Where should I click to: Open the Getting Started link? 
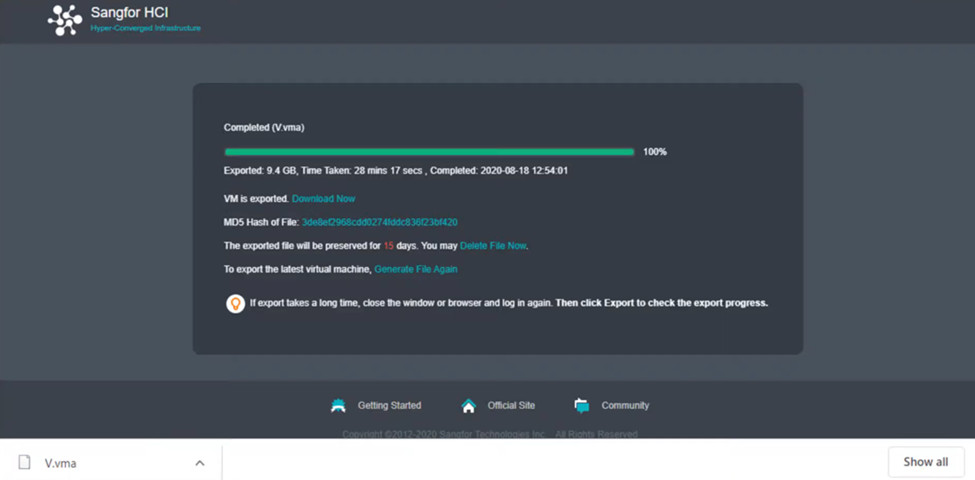tap(389, 405)
